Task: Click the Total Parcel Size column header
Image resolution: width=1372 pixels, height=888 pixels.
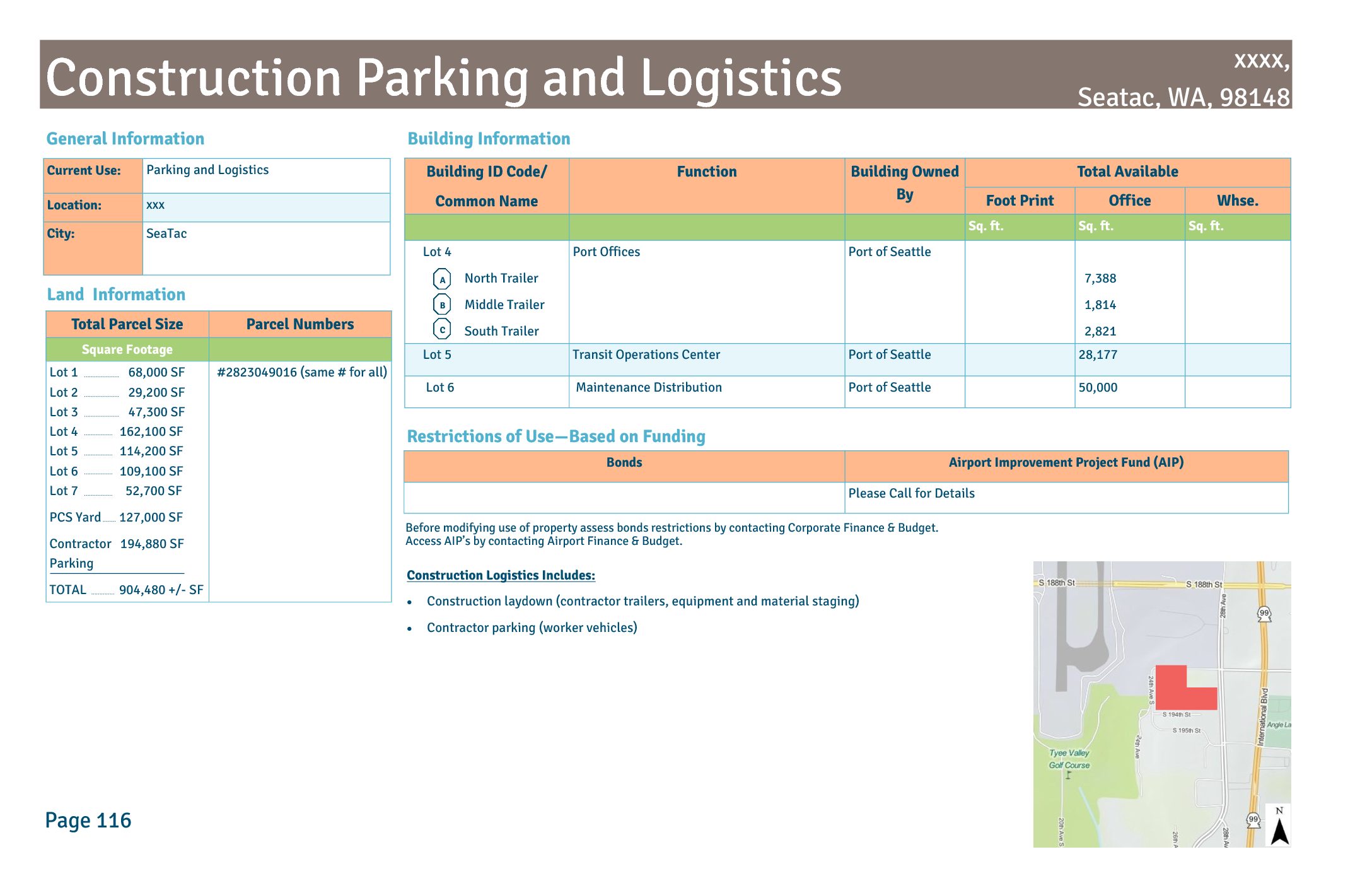Action: [127, 324]
